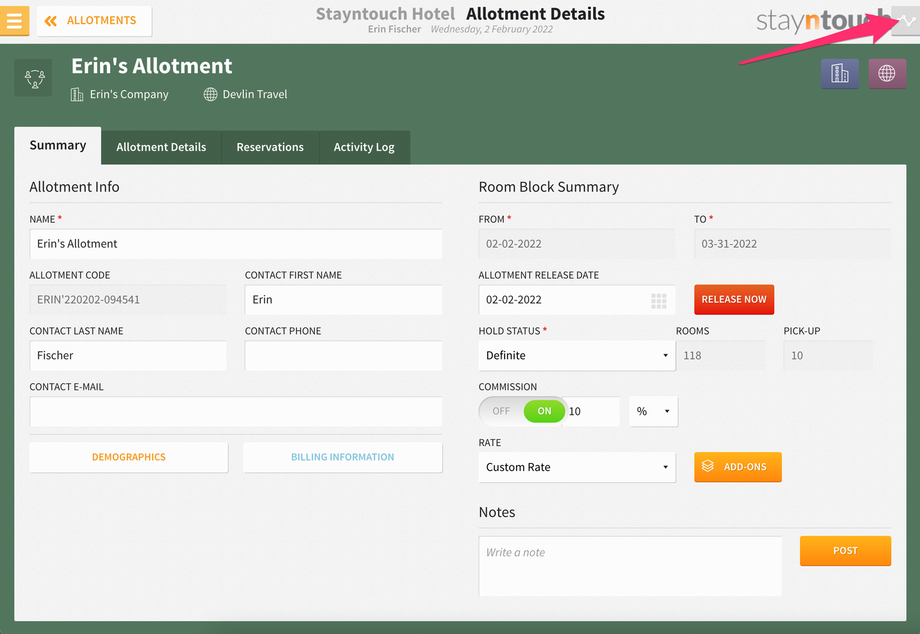
Task: Edit the commission amount field
Action: pos(593,411)
